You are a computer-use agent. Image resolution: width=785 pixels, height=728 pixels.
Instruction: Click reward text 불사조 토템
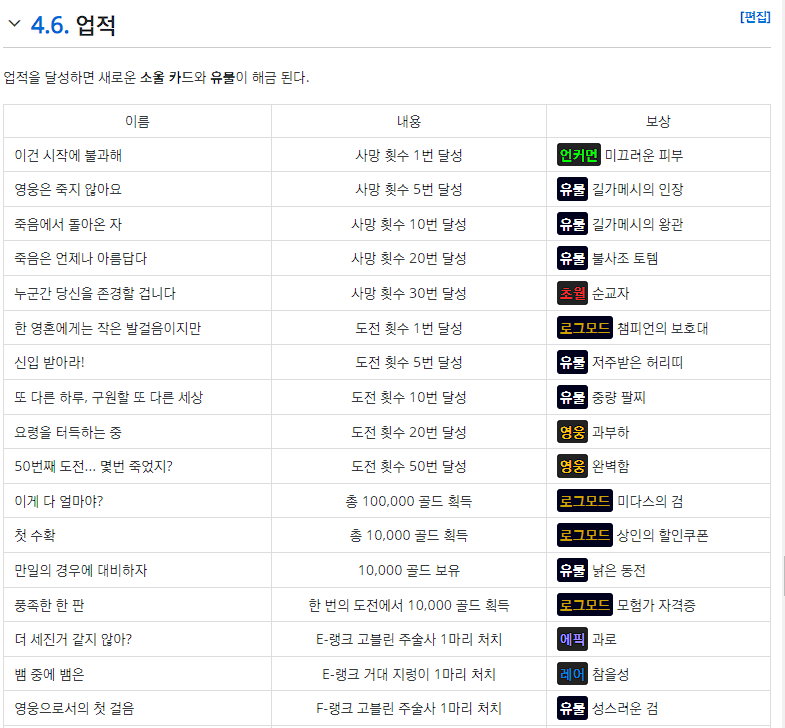pyautogui.click(x=625, y=258)
